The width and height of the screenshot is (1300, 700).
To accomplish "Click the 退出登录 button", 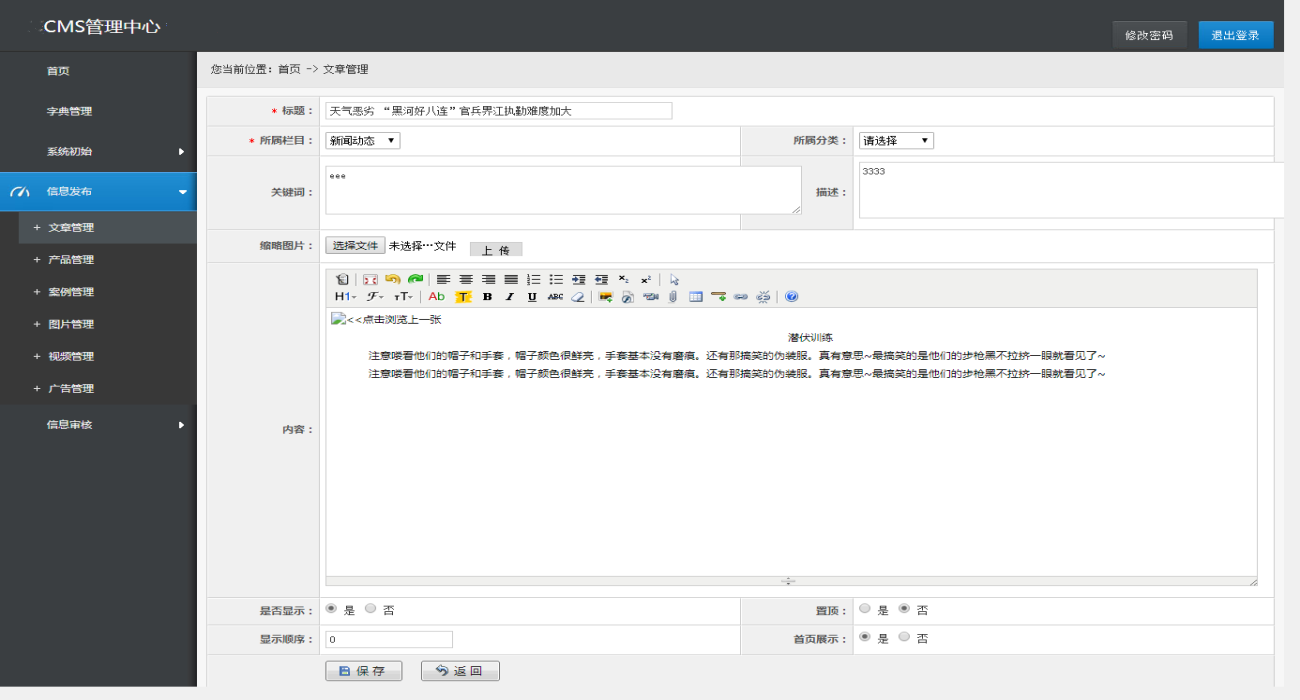I will 1236,35.
